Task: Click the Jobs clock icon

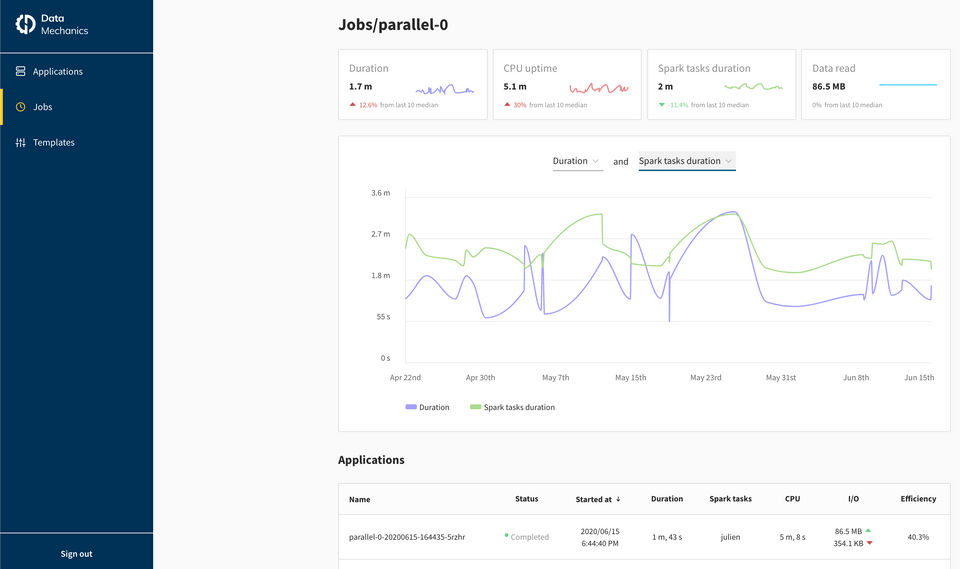Action: point(20,107)
